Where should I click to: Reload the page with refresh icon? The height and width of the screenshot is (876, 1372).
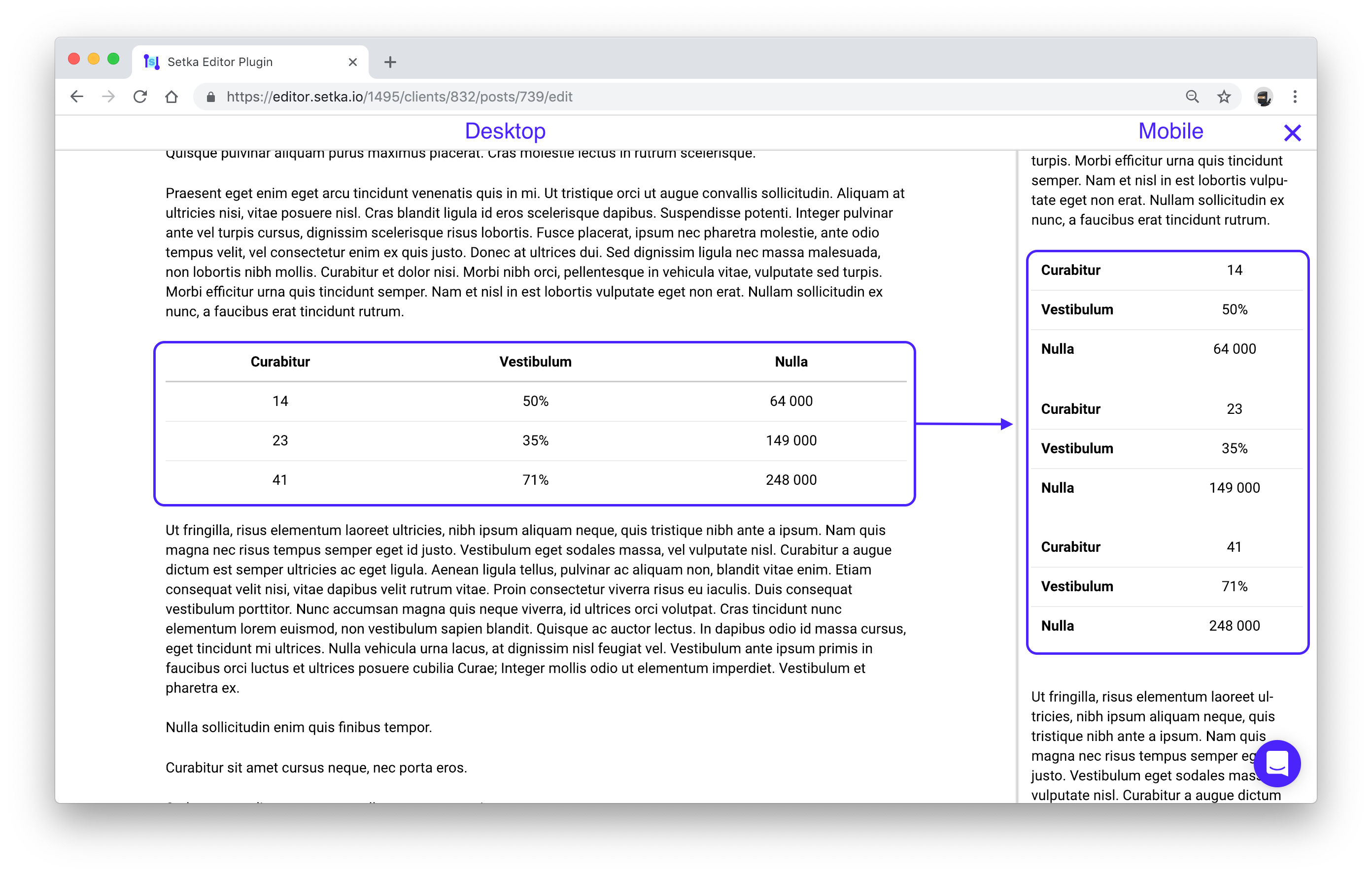pyautogui.click(x=140, y=97)
